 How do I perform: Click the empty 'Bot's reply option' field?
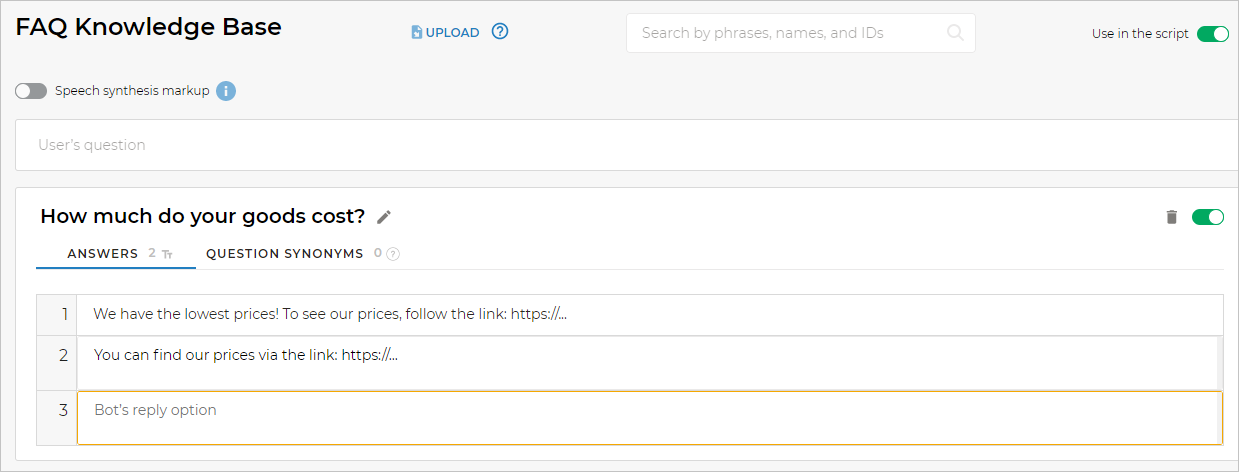tap(648, 417)
